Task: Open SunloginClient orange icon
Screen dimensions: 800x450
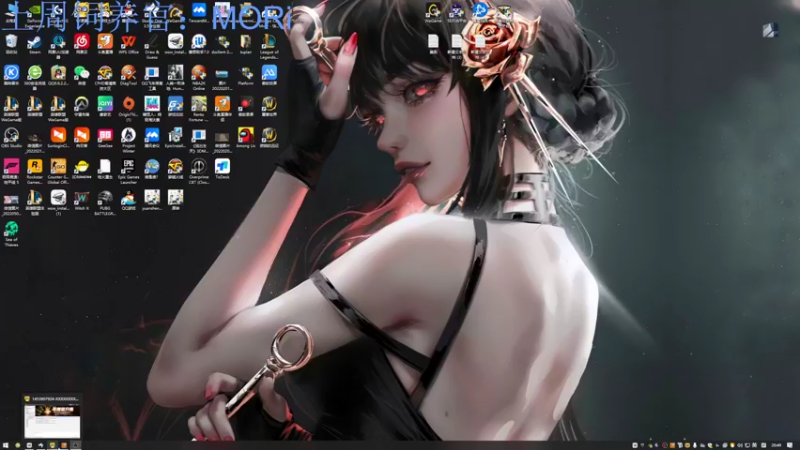Action: coord(58,137)
